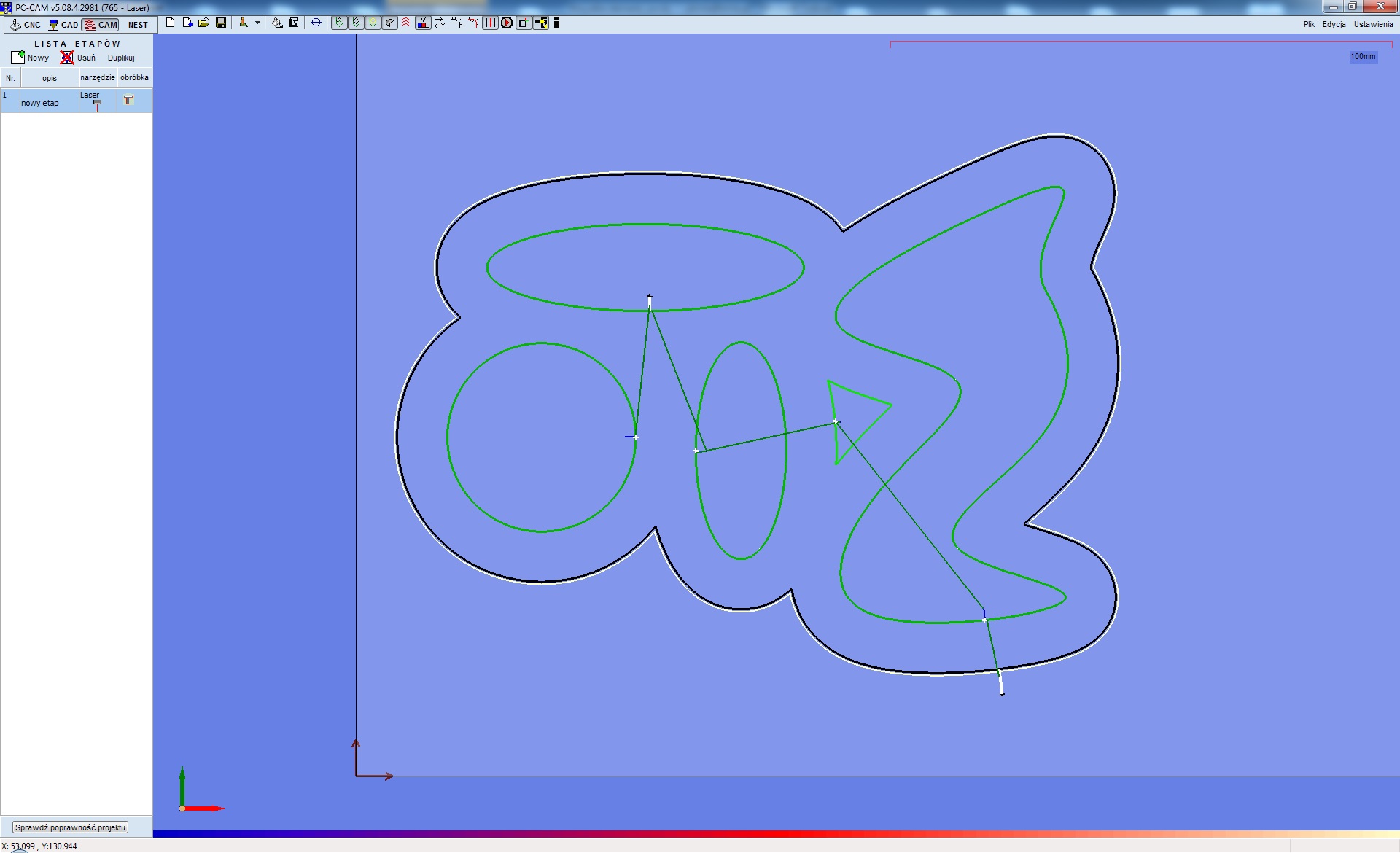Viewport: 1400px width, 853px height.
Task: Click the opis column header
Action: pos(50,77)
